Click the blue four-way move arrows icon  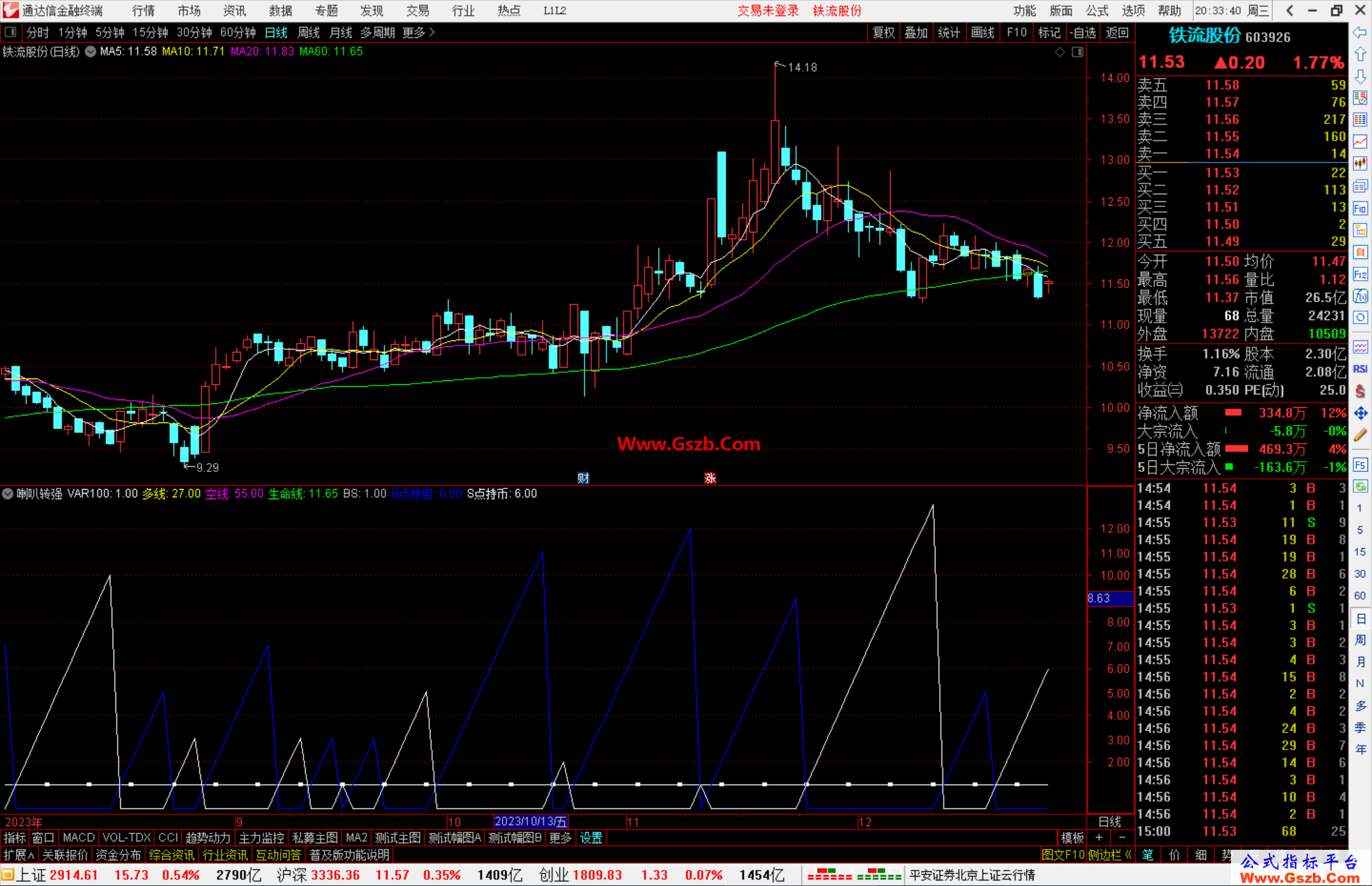click(x=1360, y=413)
